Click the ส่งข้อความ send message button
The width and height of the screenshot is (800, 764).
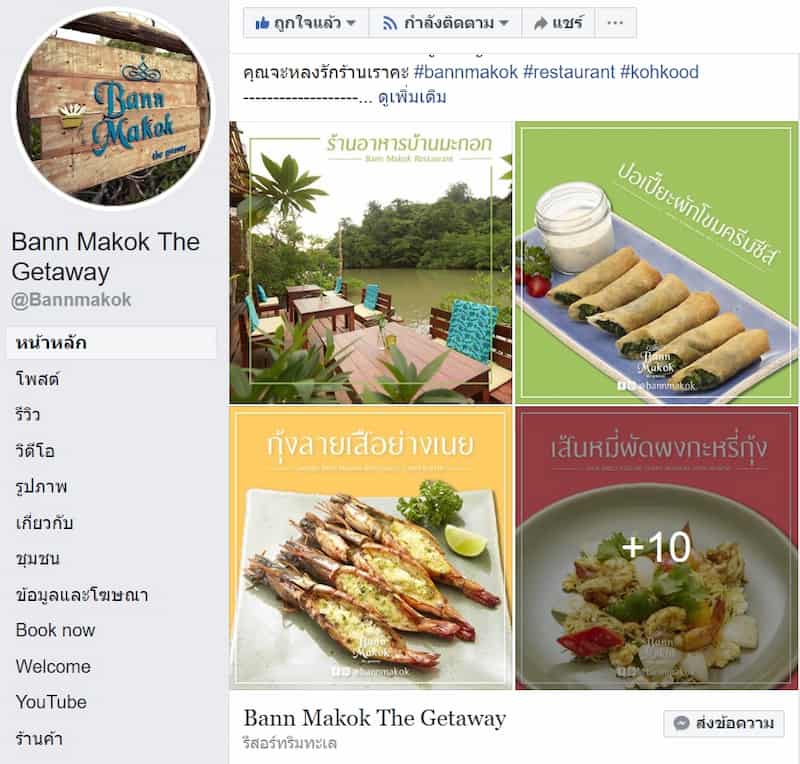click(724, 723)
